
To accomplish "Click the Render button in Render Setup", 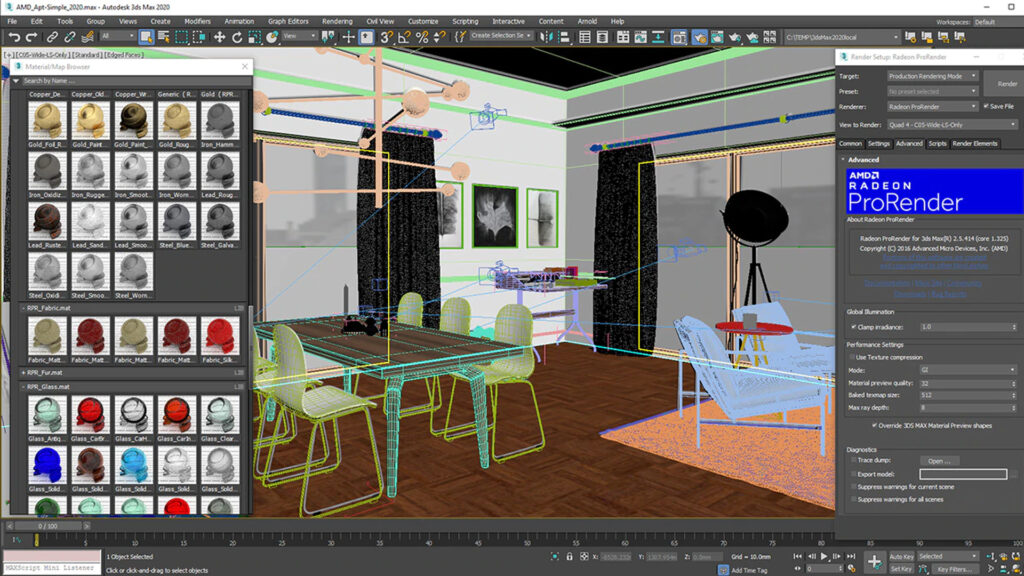I will 1006,84.
